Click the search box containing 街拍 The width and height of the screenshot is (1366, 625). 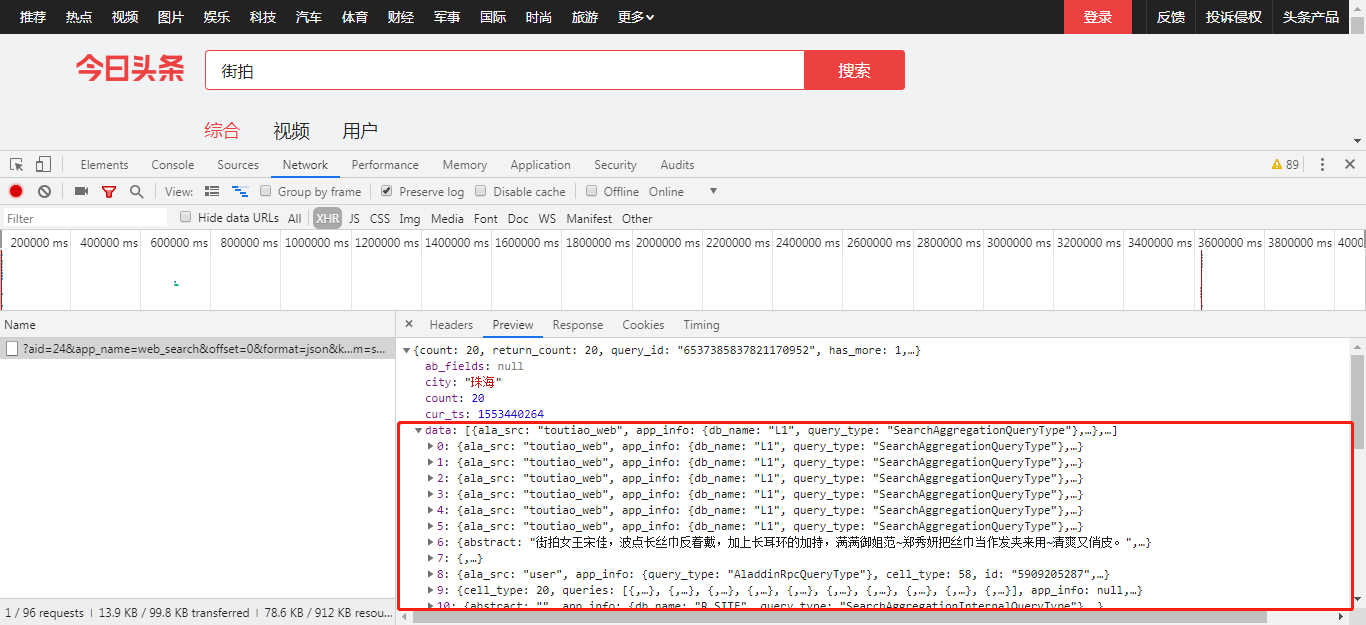pyautogui.click(x=505, y=70)
